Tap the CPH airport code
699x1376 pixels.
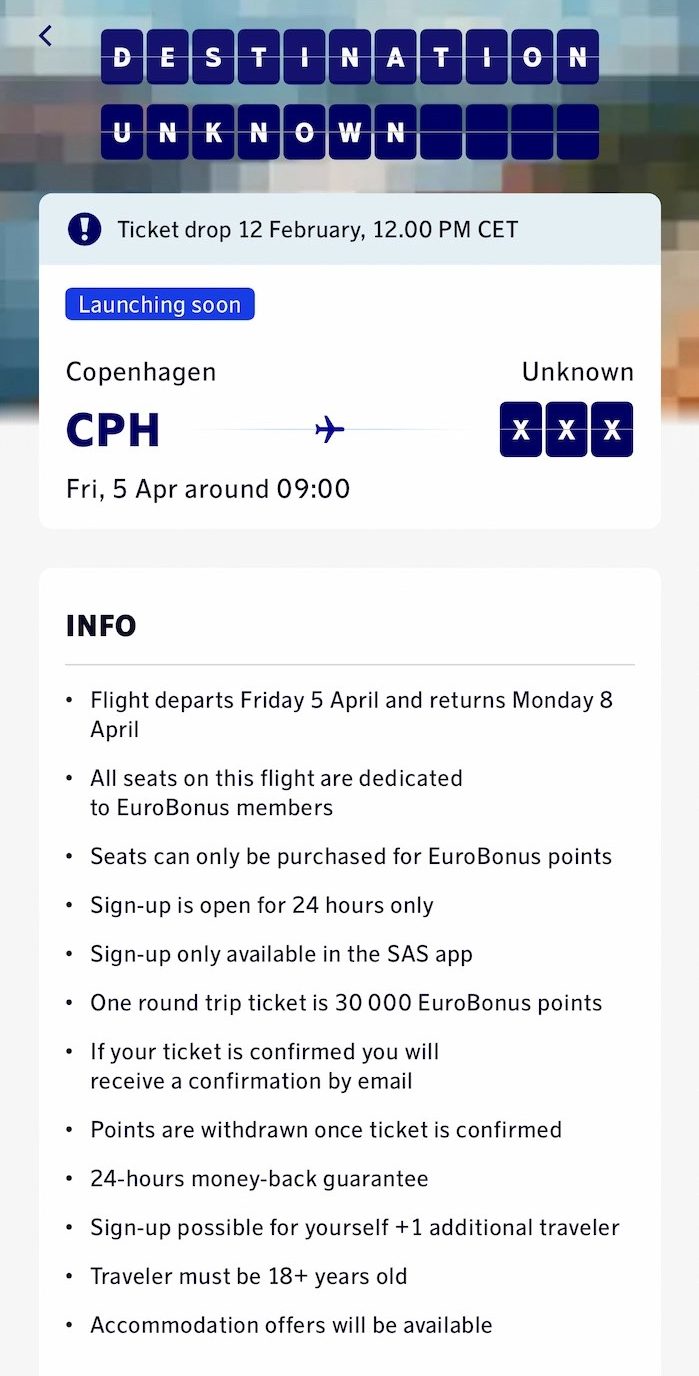click(x=113, y=430)
